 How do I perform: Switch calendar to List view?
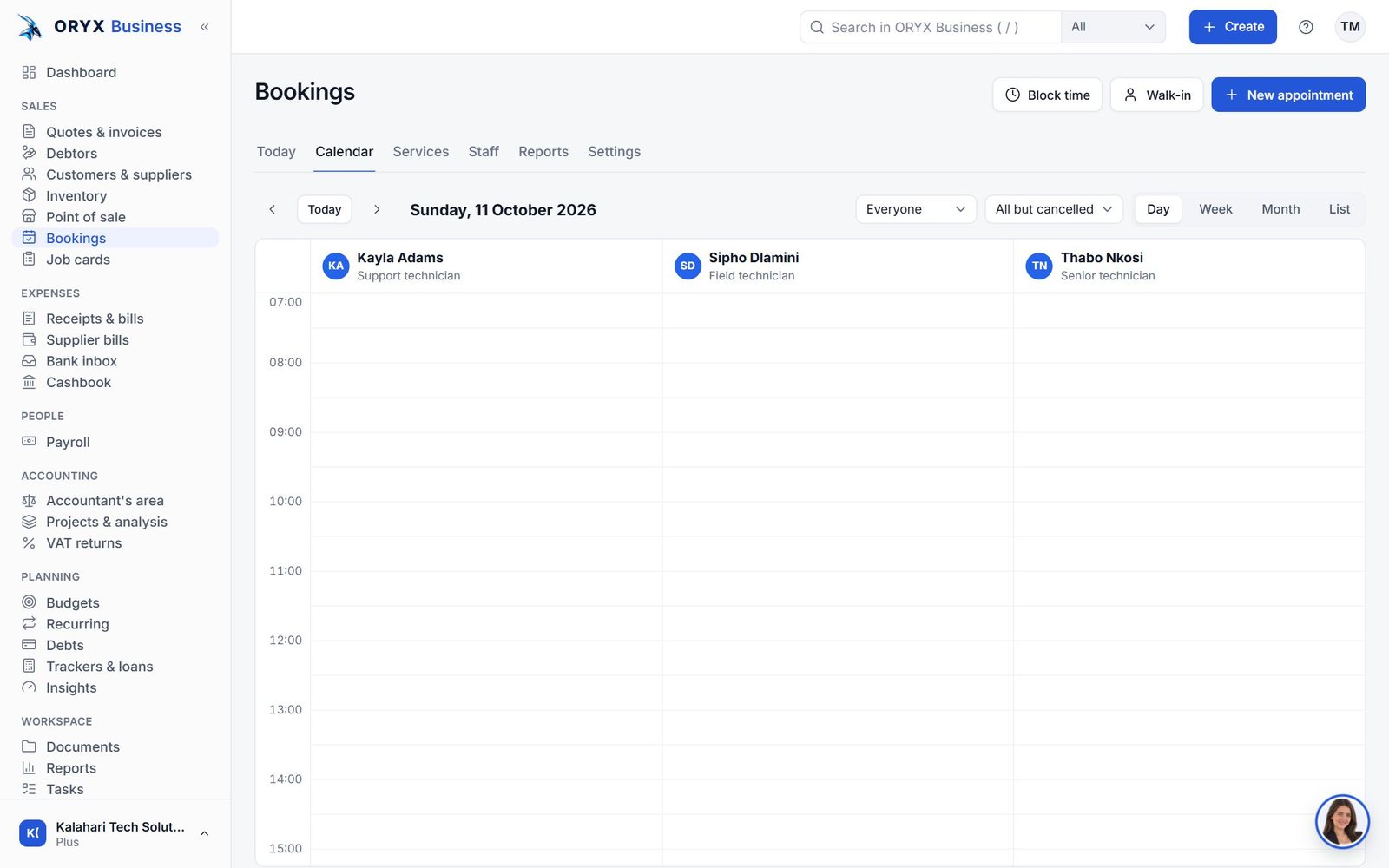pyautogui.click(x=1340, y=209)
